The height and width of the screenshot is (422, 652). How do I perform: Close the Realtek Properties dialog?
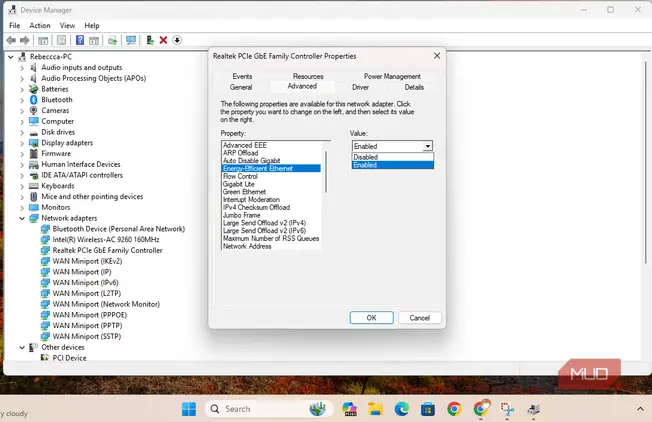(437, 56)
